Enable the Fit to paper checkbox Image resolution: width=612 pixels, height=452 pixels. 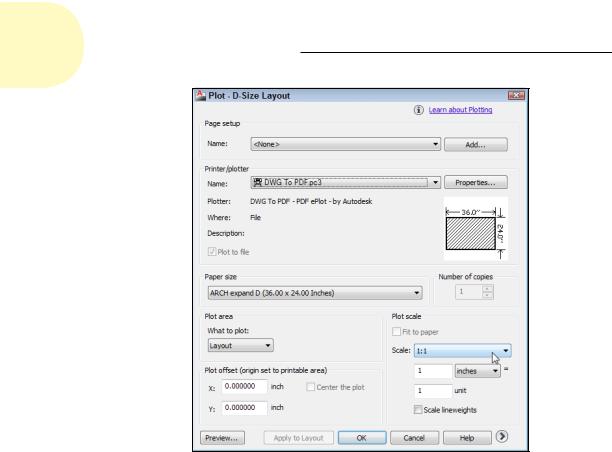point(396,332)
